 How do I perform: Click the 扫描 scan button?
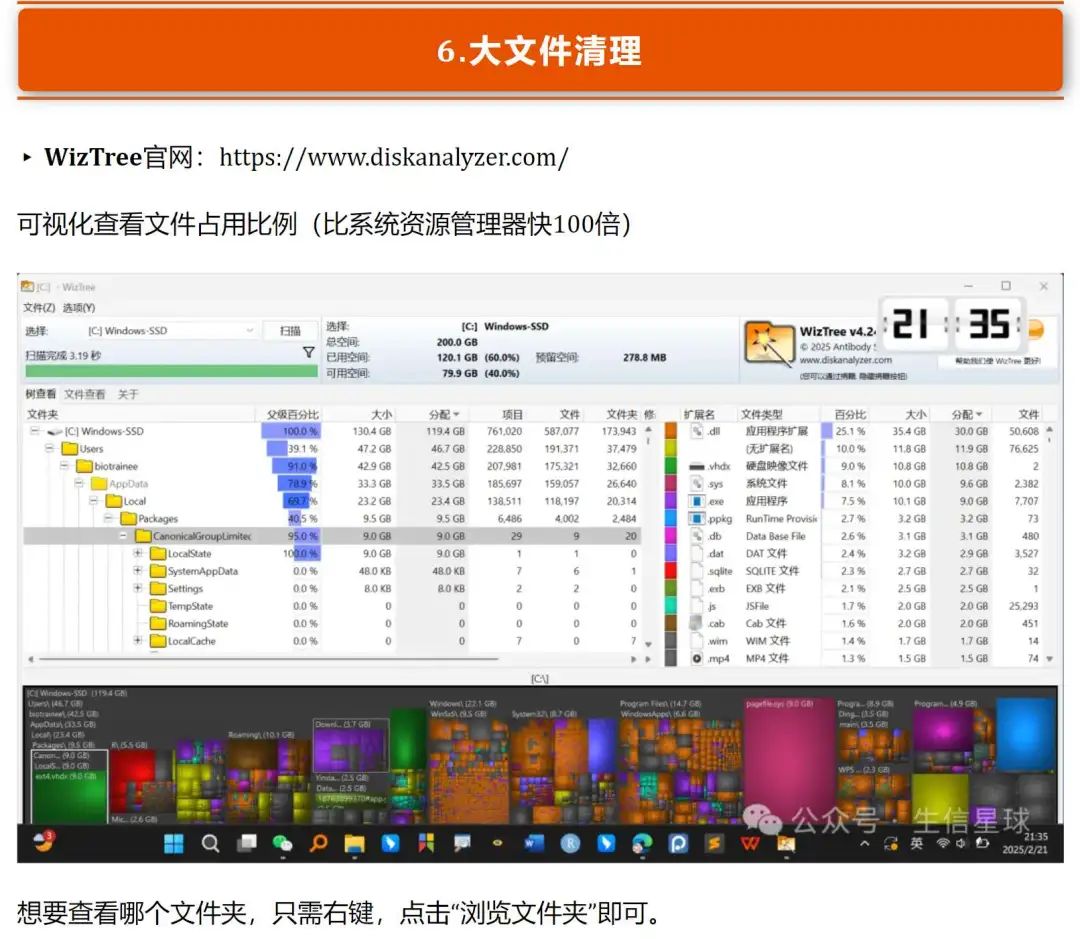290,331
